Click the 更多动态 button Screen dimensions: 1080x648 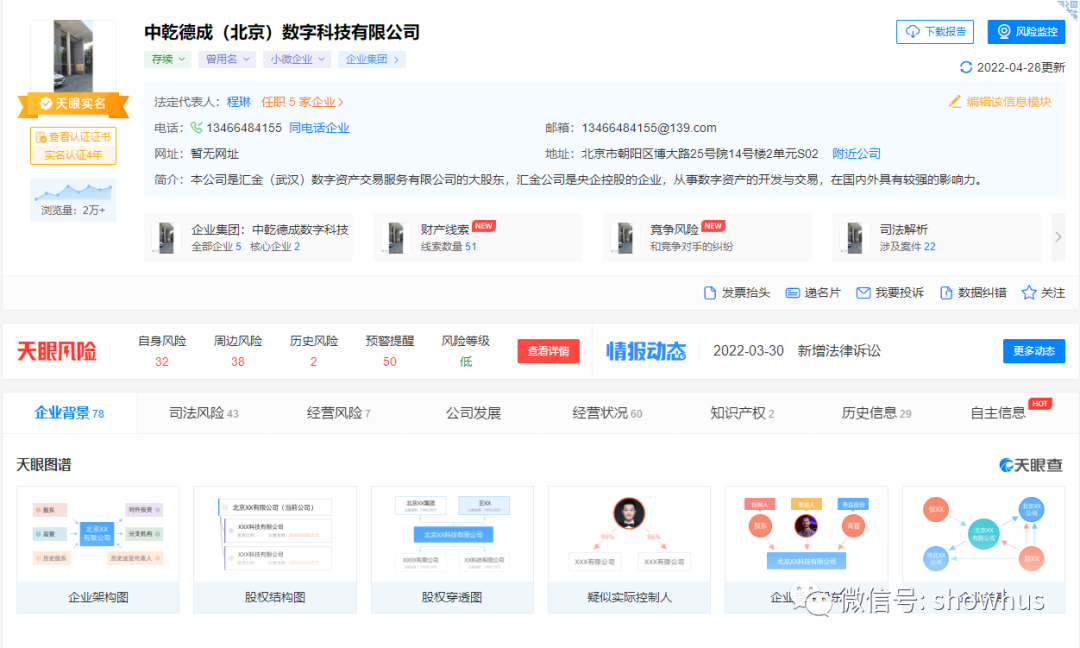(1034, 351)
